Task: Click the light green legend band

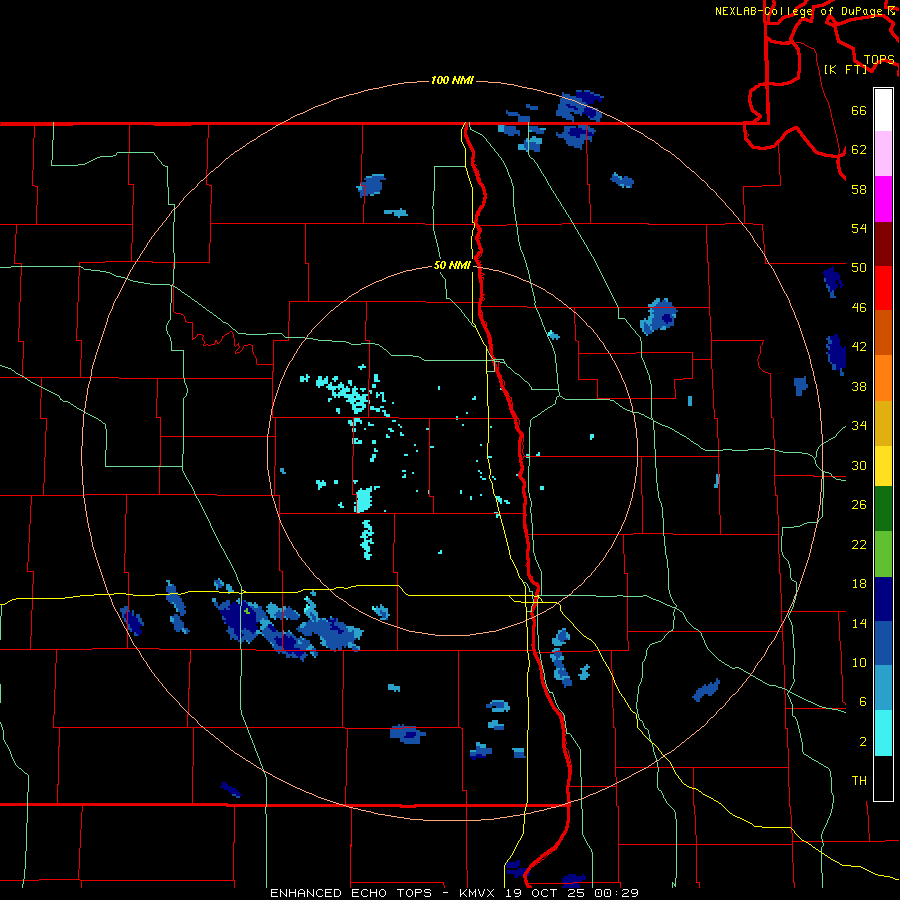Action: click(883, 554)
